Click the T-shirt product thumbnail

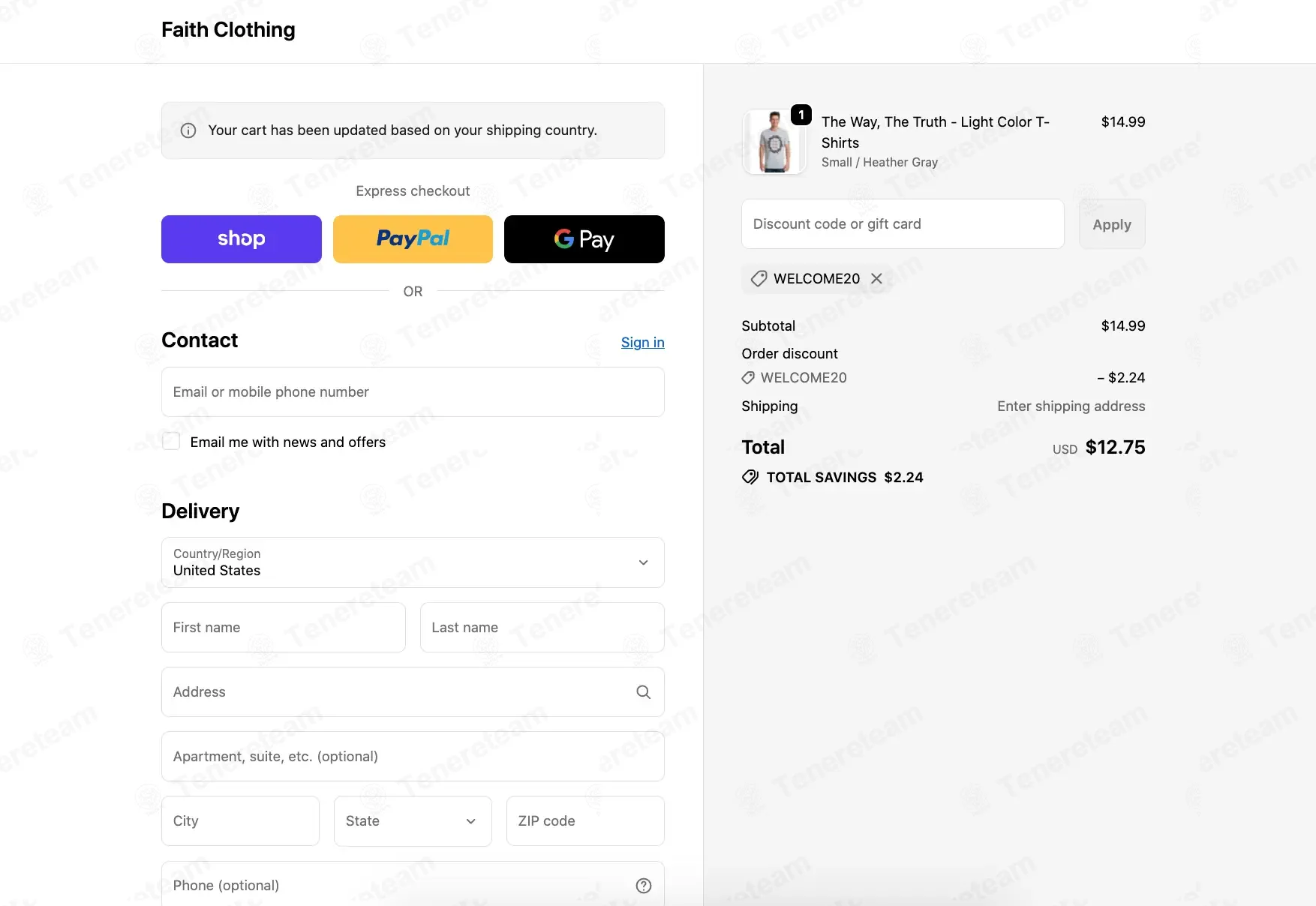[x=774, y=142]
